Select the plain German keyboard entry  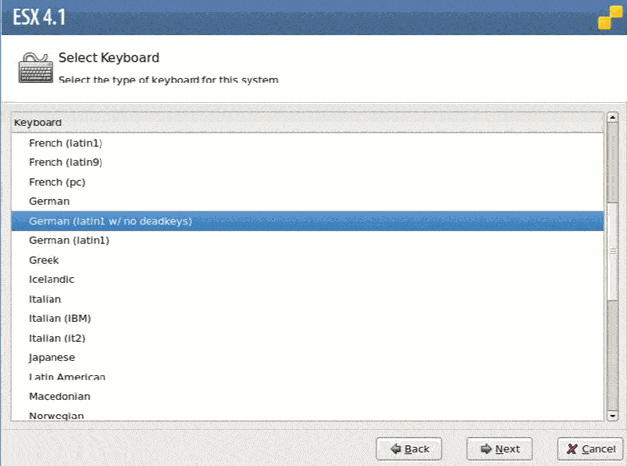tap(50, 201)
